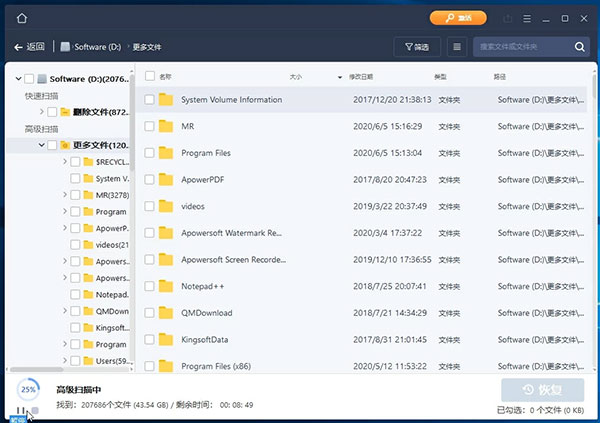Click the 25% scan progress circle
The image size is (600, 423).
(x=28, y=388)
